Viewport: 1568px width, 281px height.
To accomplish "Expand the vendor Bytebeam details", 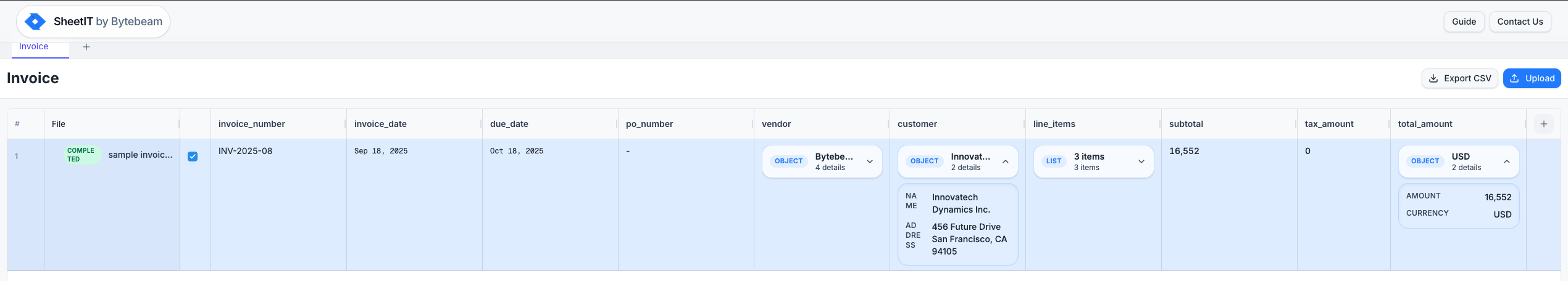I will pyautogui.click(x=869, y=161).
